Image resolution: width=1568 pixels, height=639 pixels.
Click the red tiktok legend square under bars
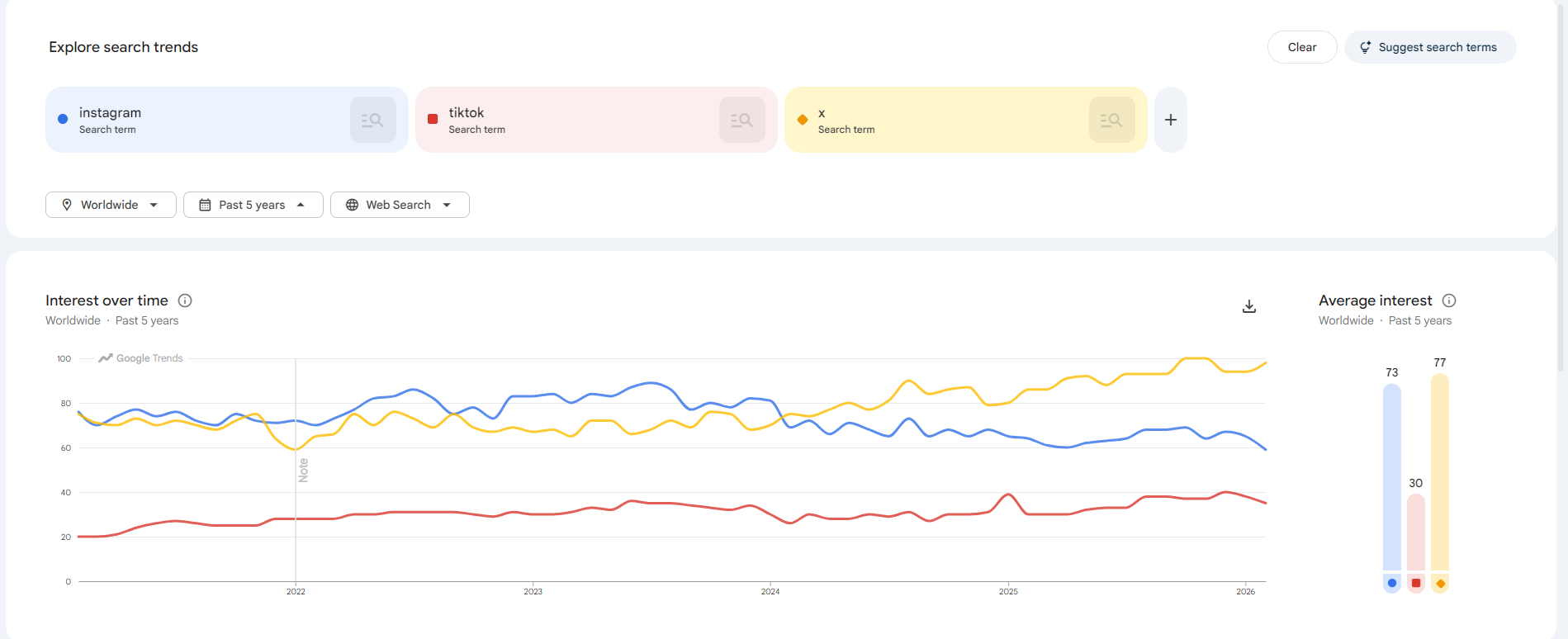tap(1416, 583)
